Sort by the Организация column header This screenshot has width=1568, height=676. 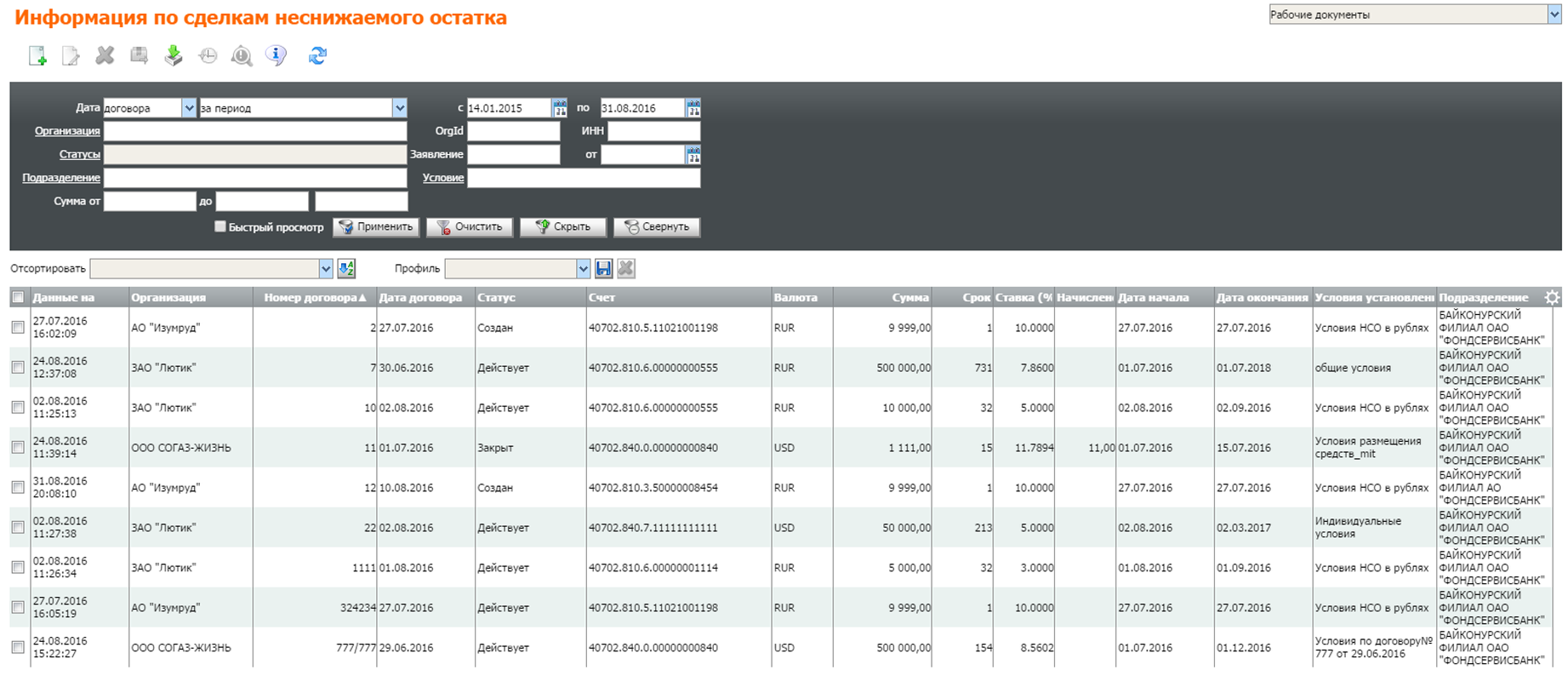tap(191, 298)
